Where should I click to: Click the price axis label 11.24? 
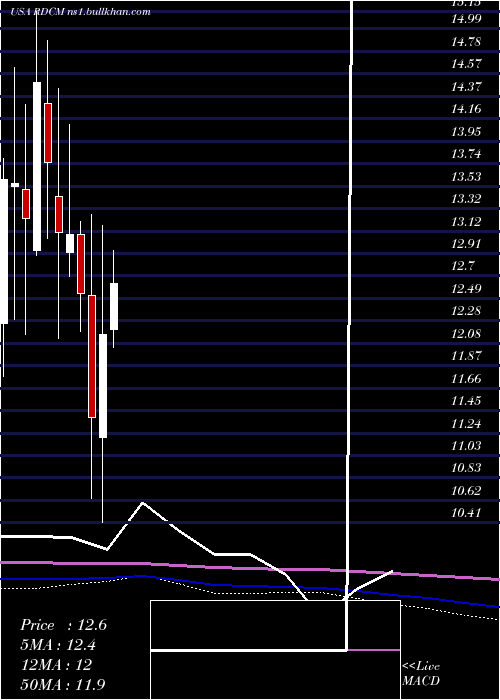(466, 424)
